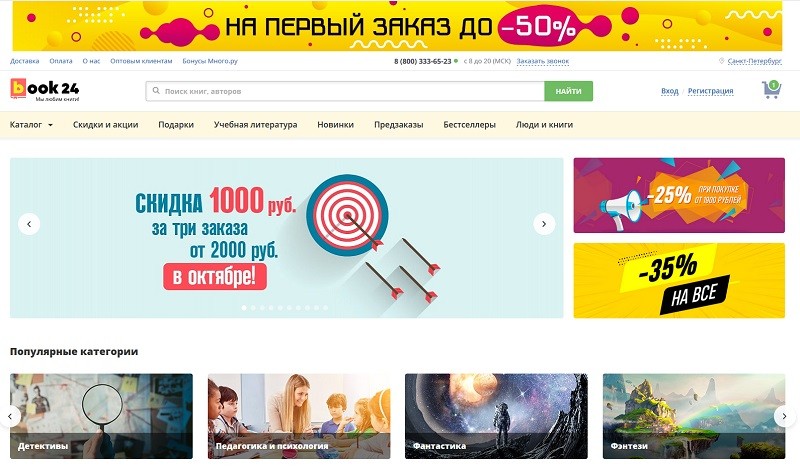This screenshot has height=471, width=800.
Task: Open the Регистрация link
Action: coord(710,91)
